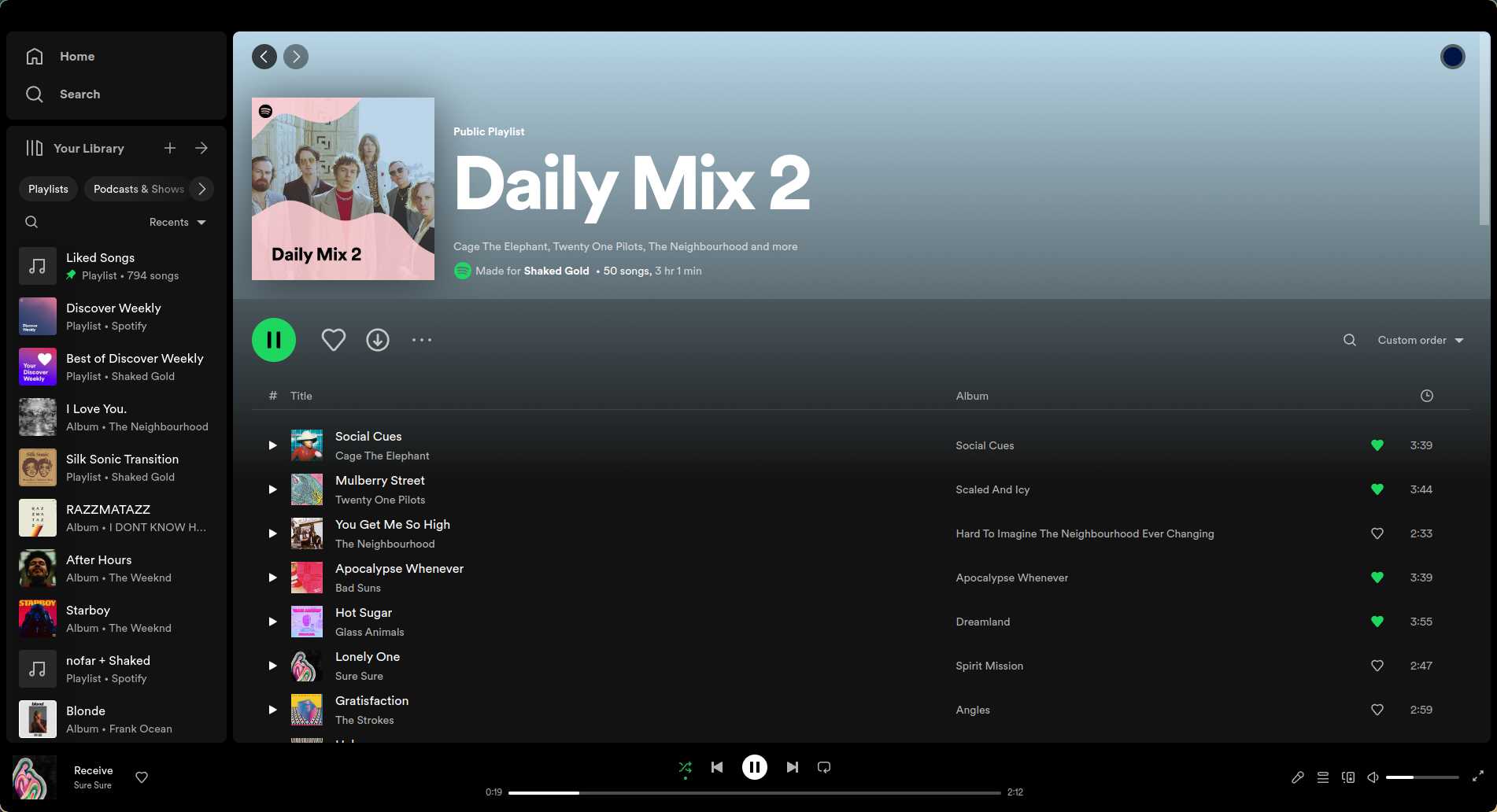Image resolution: width=1497 pixels, height=812 pixels.
Task: Open the play queue
Action: [1323, 777]
